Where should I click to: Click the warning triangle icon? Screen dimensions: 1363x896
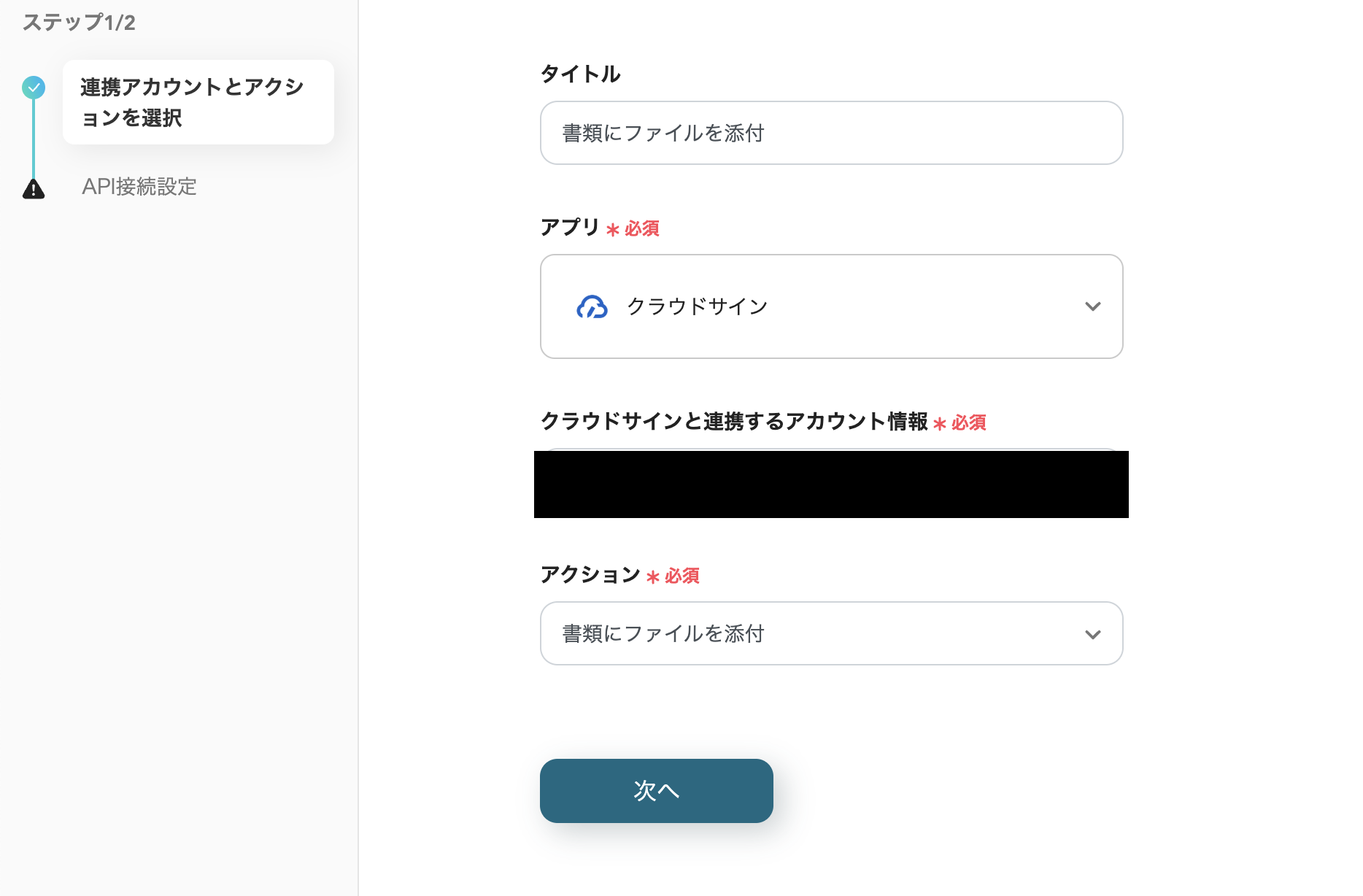point(34,189)
